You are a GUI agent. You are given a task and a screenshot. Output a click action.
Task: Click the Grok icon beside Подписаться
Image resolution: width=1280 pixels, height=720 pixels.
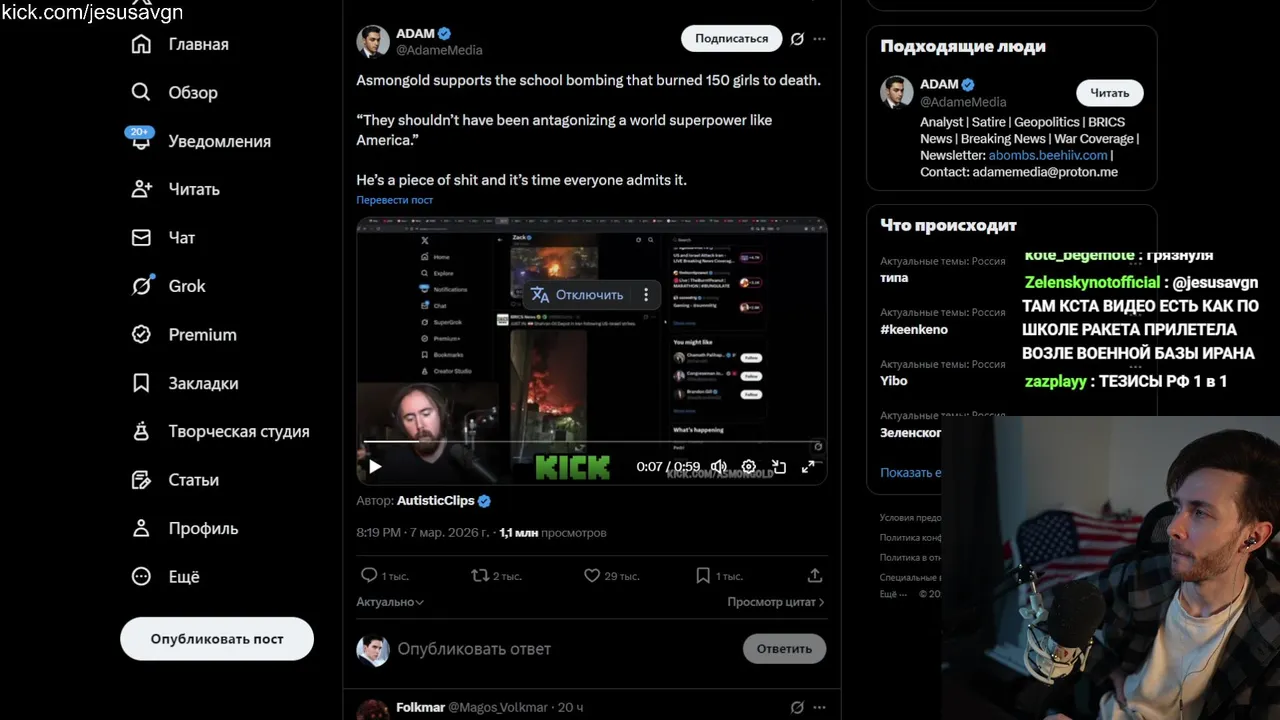[797, 39]
